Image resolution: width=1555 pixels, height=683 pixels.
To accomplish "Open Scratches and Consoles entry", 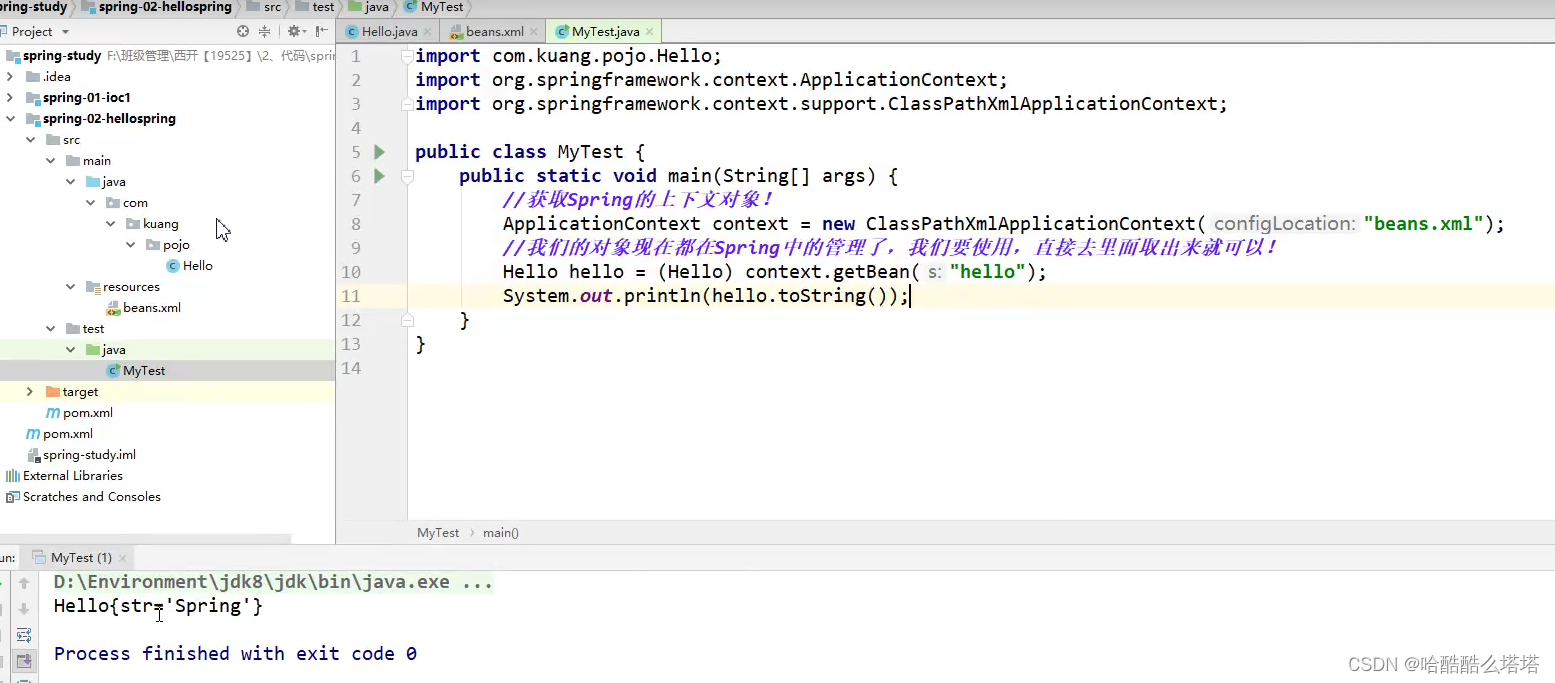I will (90, 496).
